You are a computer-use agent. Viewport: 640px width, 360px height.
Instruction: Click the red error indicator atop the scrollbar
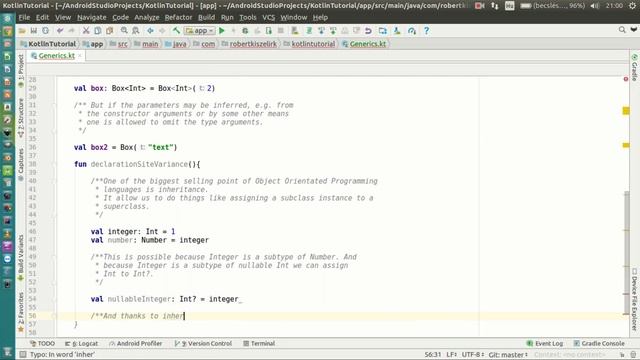tap(626, 79)
